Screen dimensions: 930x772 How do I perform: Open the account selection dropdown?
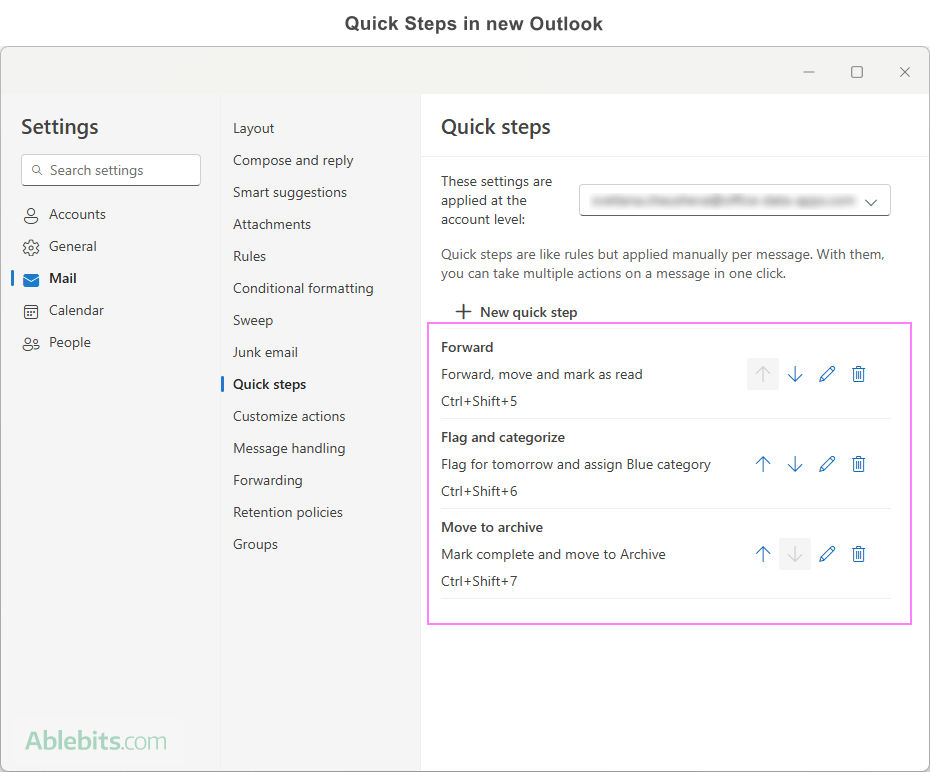734,200
